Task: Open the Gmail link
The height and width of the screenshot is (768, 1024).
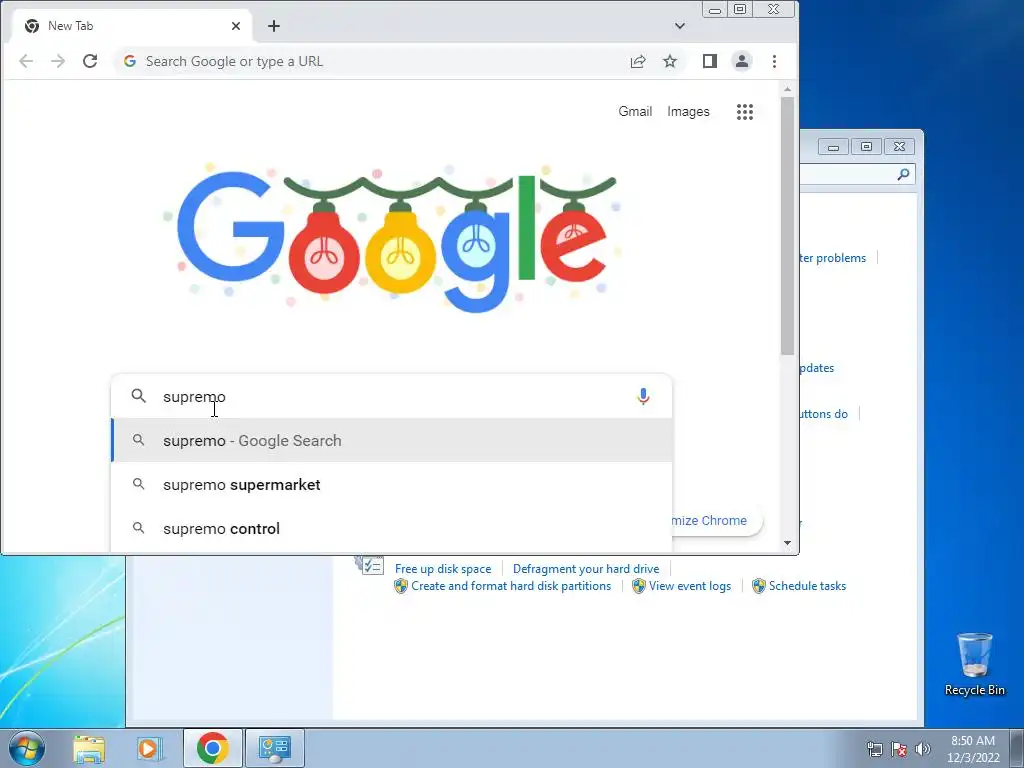Action: pyautogui.click(x=635, y=112)
